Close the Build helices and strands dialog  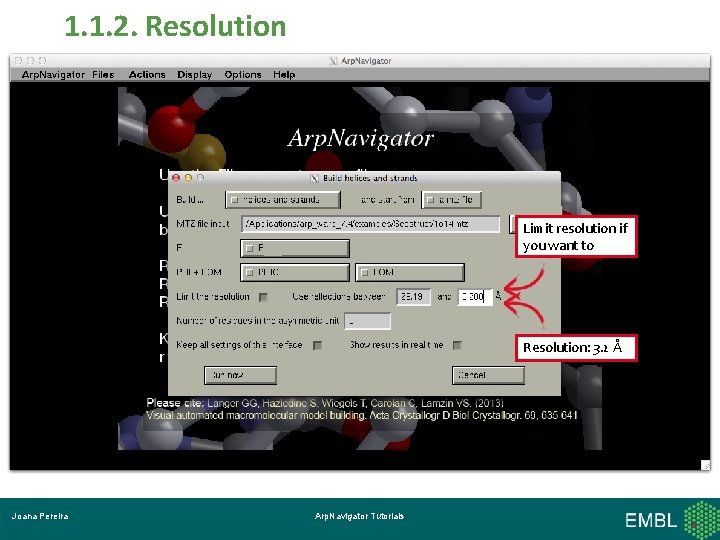[175, 178]
